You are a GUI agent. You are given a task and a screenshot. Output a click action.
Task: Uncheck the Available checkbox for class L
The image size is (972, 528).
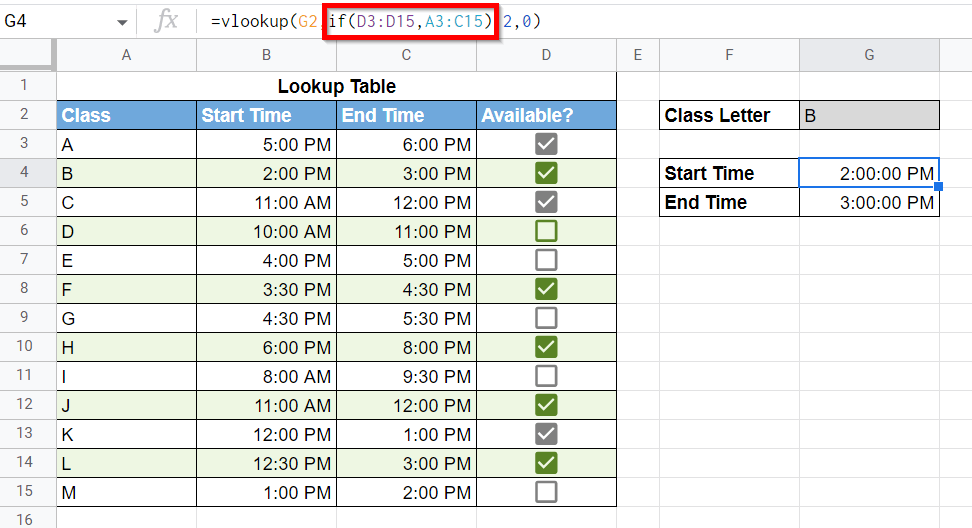[x=546, y=463]
